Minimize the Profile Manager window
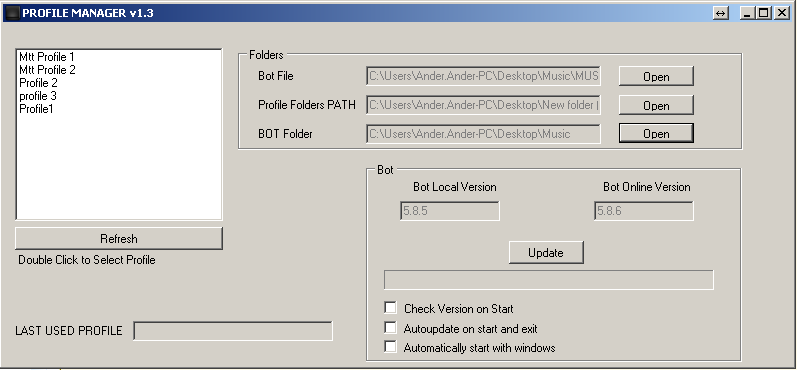The image size is (797, 370). (747, 13)
